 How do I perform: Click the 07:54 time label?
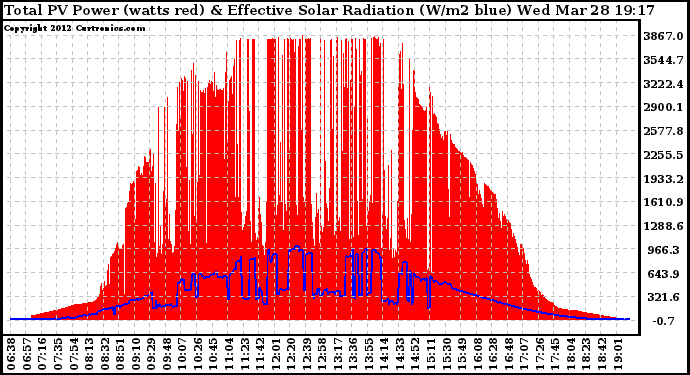pyautogui.click(x=73, y=353)
